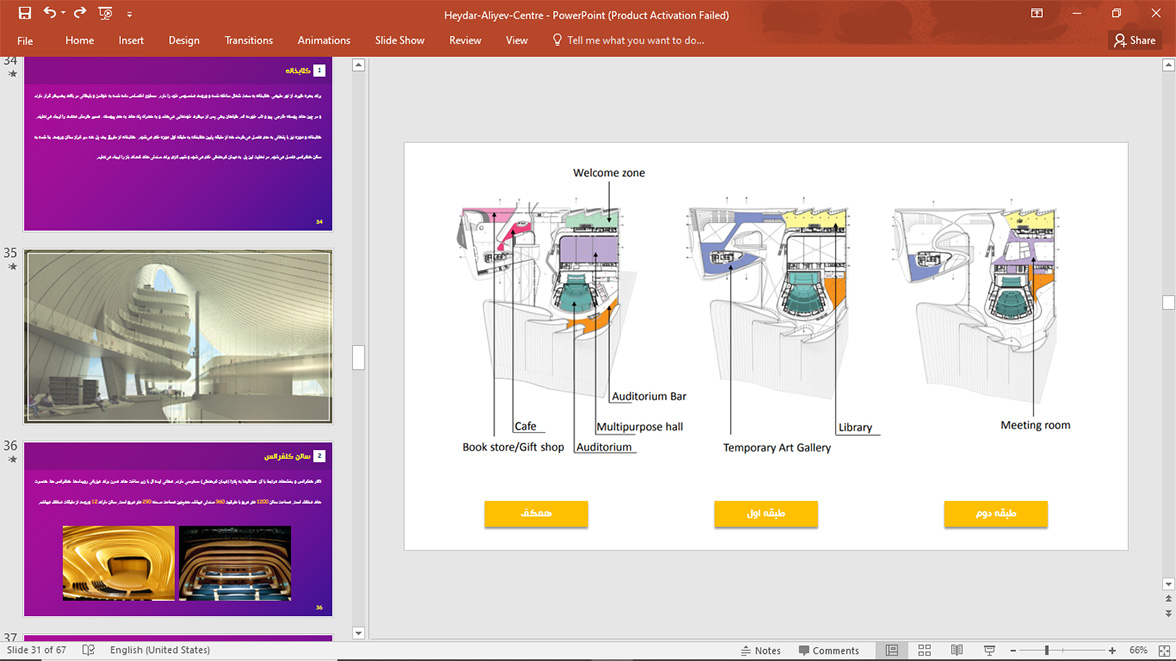Click "Slide 31 of 67" status indicator
This screenshot has width=1176, height=661.
(37, 650)
